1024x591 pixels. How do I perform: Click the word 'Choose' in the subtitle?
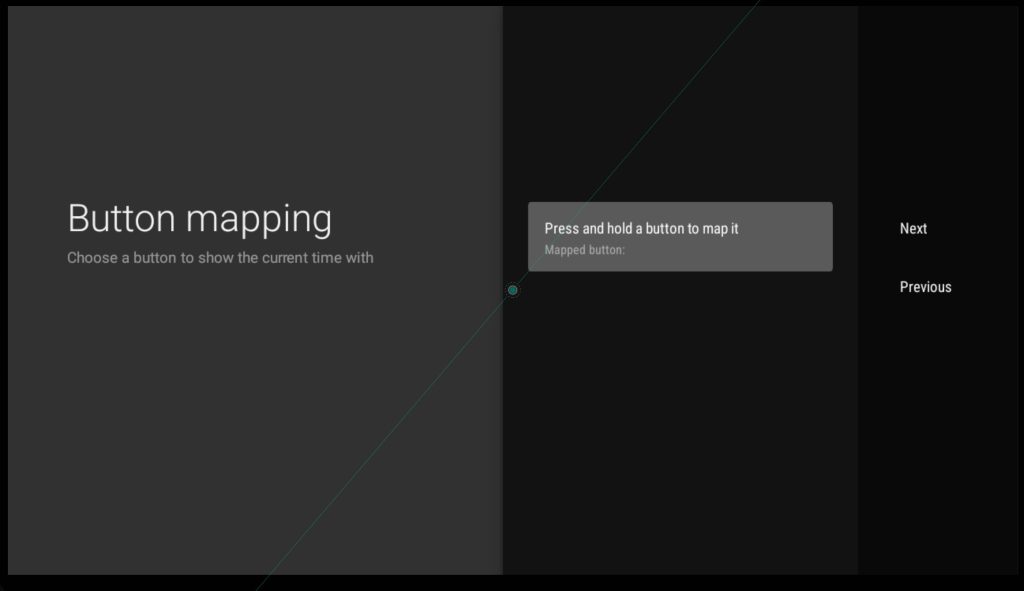(x=91, y=258)
